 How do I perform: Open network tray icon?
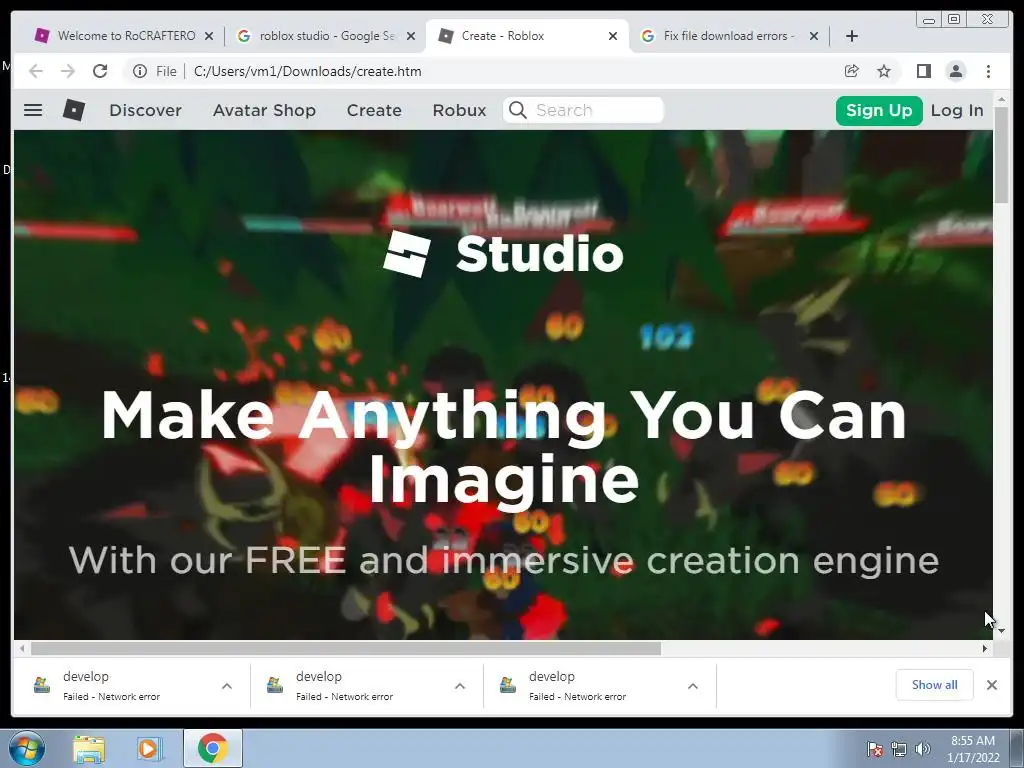899,749
